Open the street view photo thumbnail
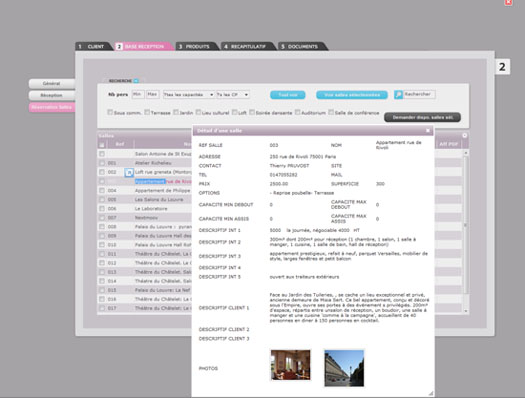Image resolution: width=525 pixels, height=398 pixels. point(344,368)
